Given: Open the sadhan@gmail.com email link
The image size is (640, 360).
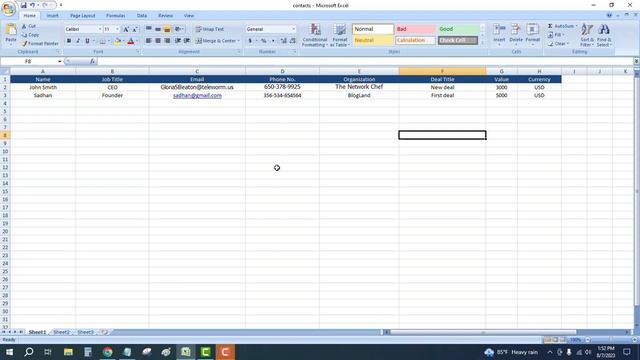Looking at the screenshot, I should coord(197,95).
